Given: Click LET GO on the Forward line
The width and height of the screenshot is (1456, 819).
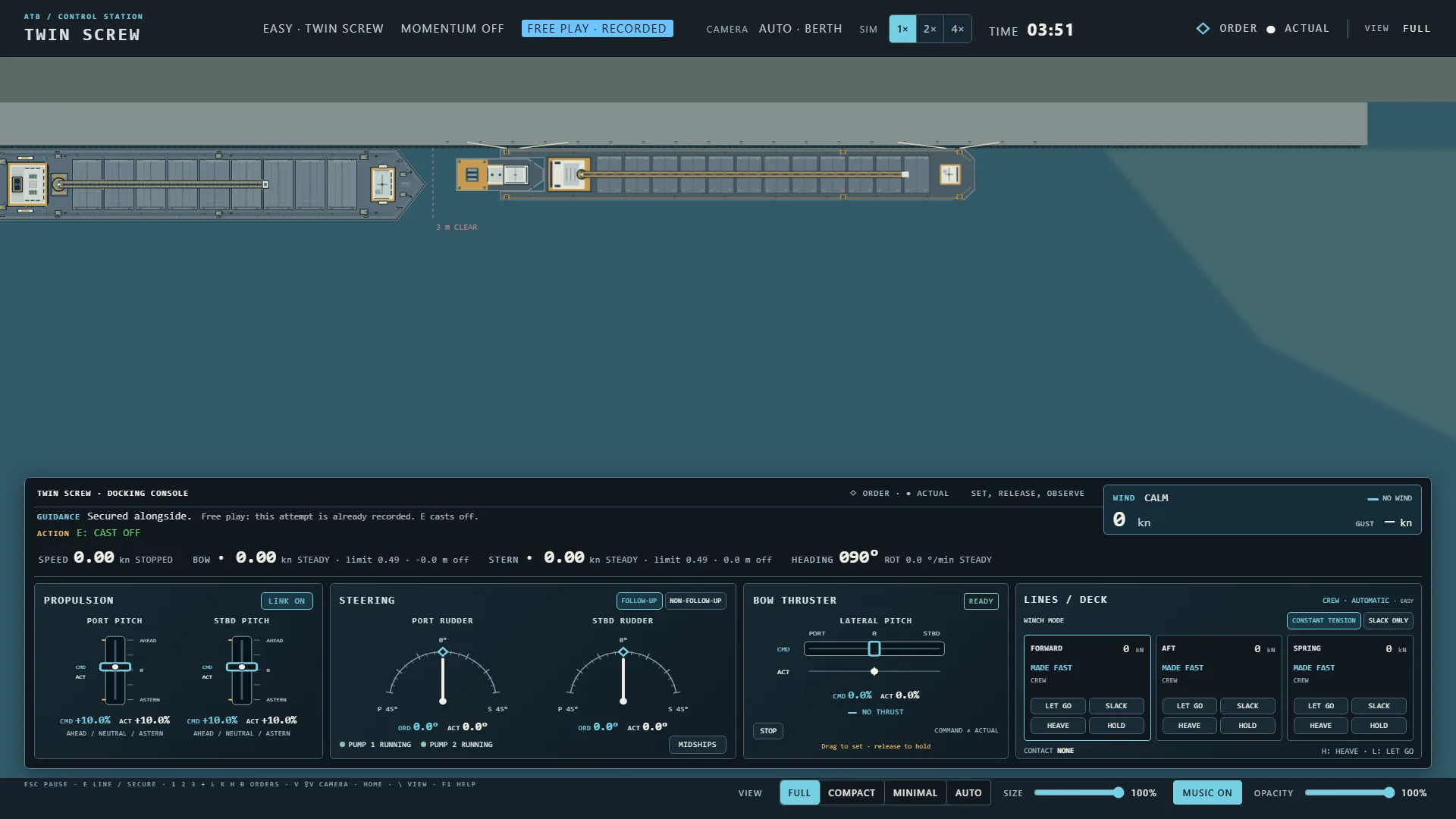Looking at the screenshot, I should 1058,706.
